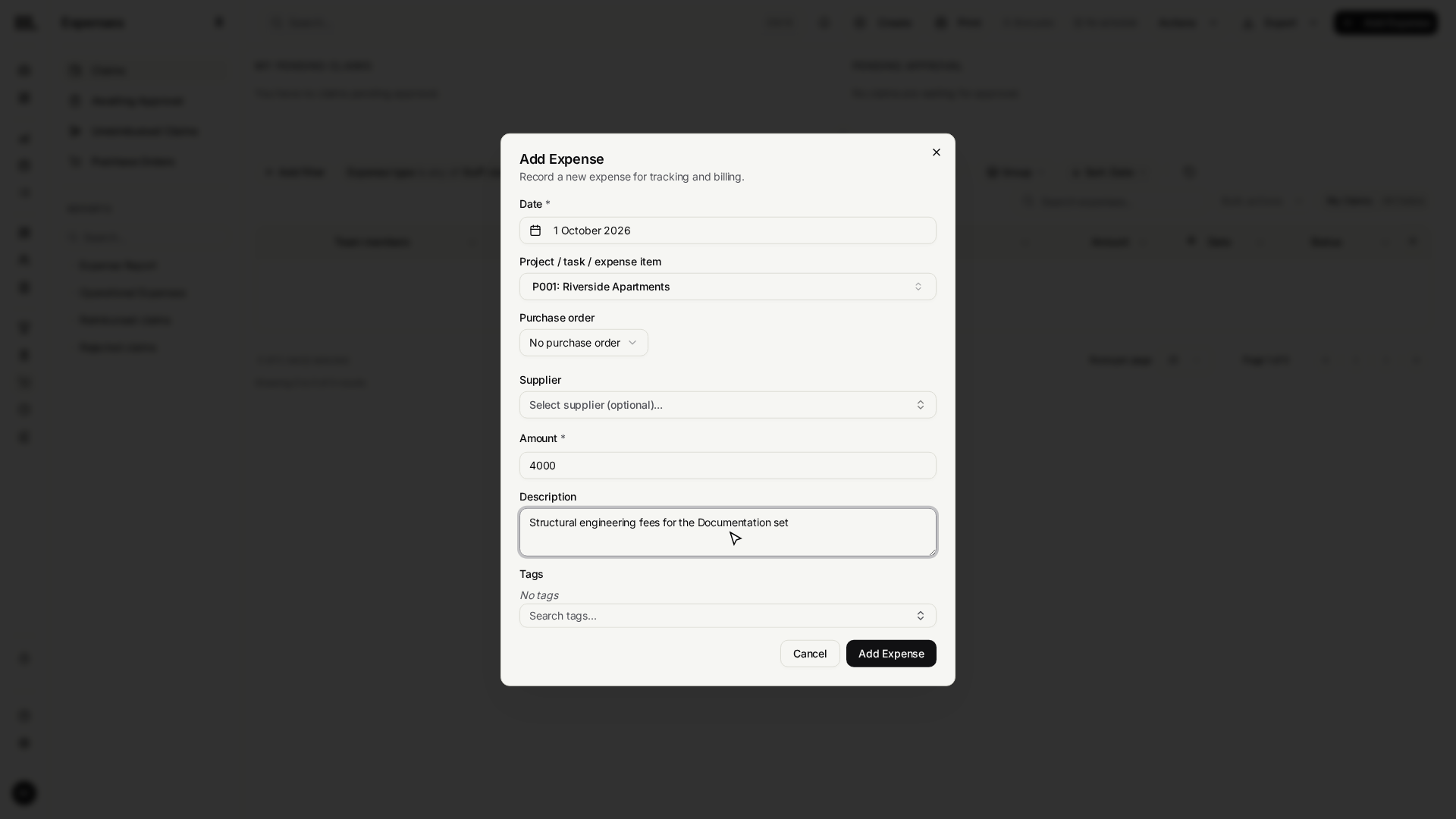The height and width of the screenshot is (819, 1456).
Task: Click the Tags label
Action: (532, 574)
